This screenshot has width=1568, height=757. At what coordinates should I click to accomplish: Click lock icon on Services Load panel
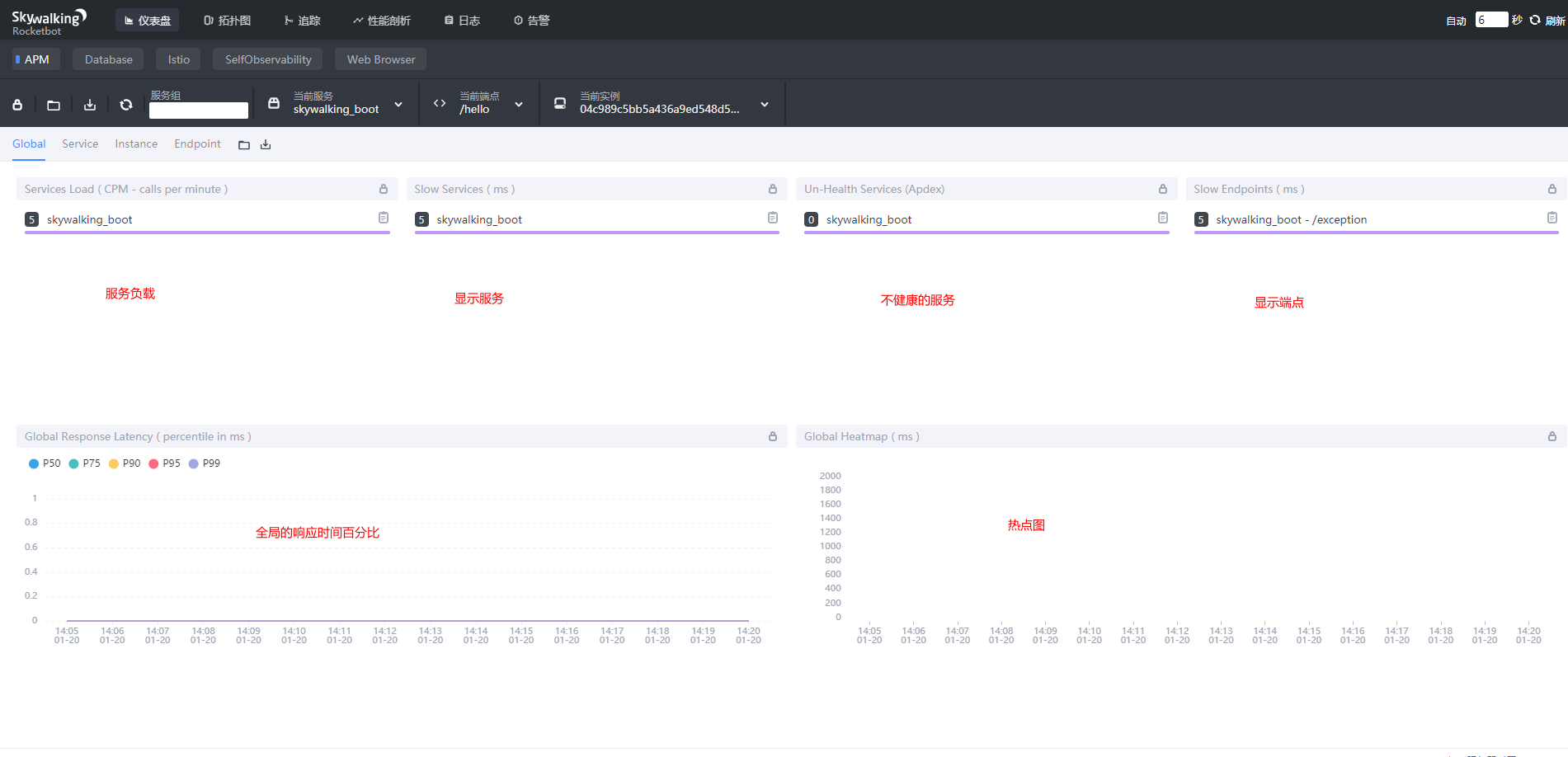[x=384, y=189]
